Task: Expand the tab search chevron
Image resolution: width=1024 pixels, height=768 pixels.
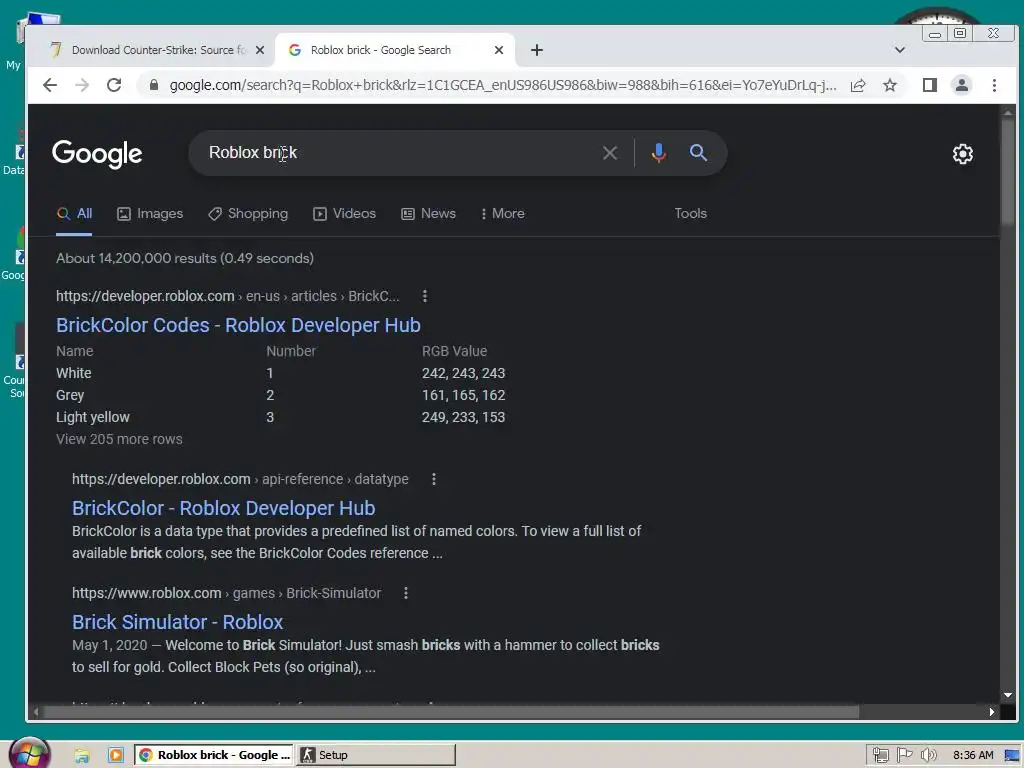Action: pos(899,50)
